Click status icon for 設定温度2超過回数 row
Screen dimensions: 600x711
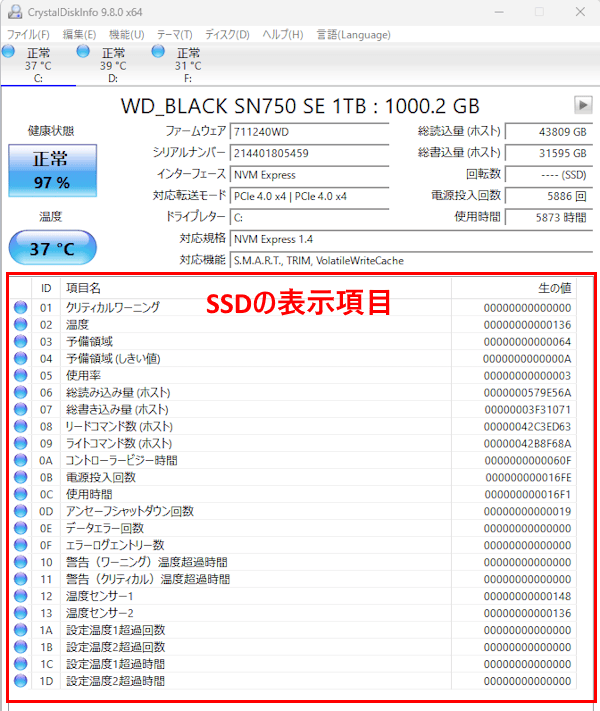pos(20,647)
